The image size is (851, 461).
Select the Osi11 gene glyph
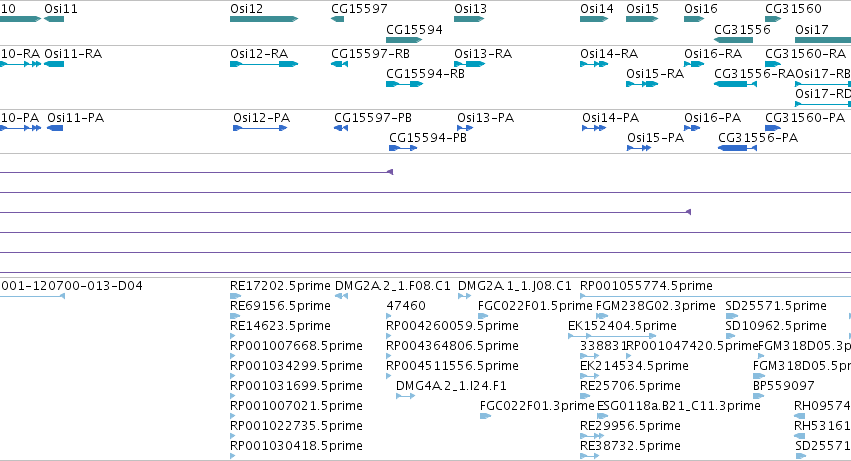[x=54, y=19]
